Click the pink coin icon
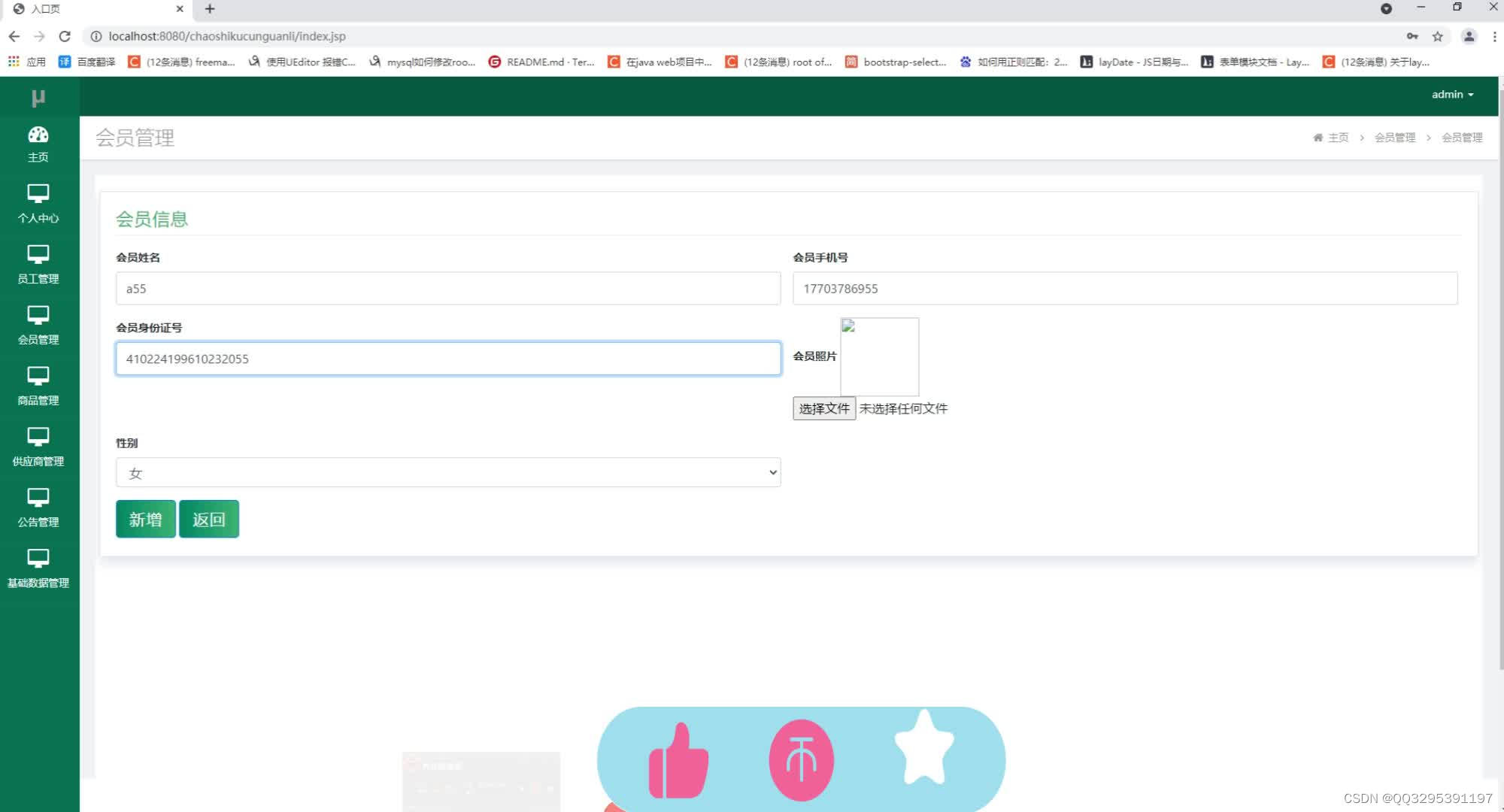 pyautogui.click(x=801, y=760)
